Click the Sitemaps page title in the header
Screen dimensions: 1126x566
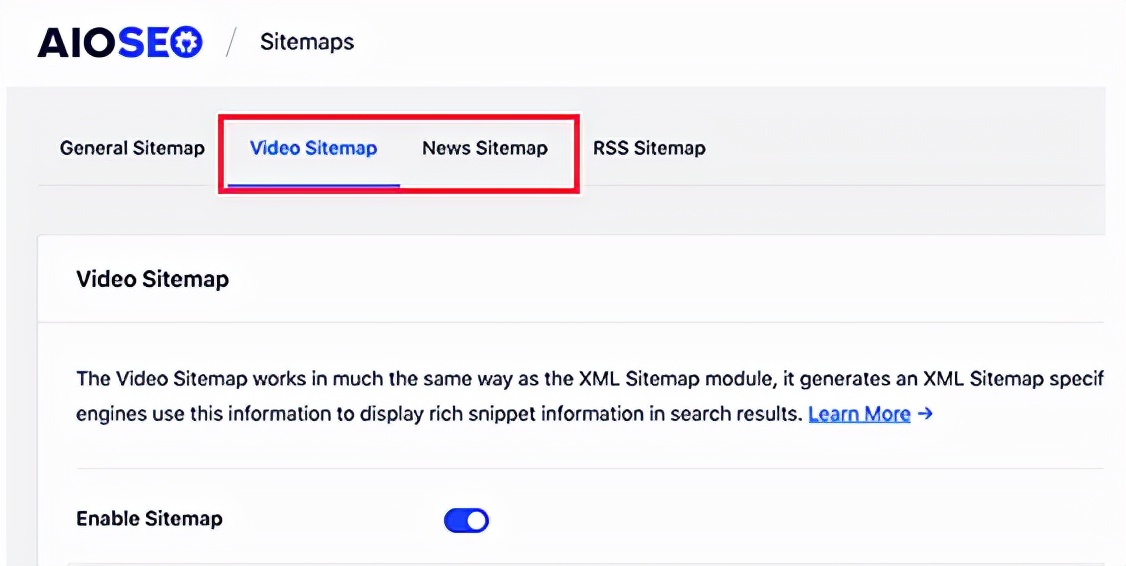click(307, 42)
